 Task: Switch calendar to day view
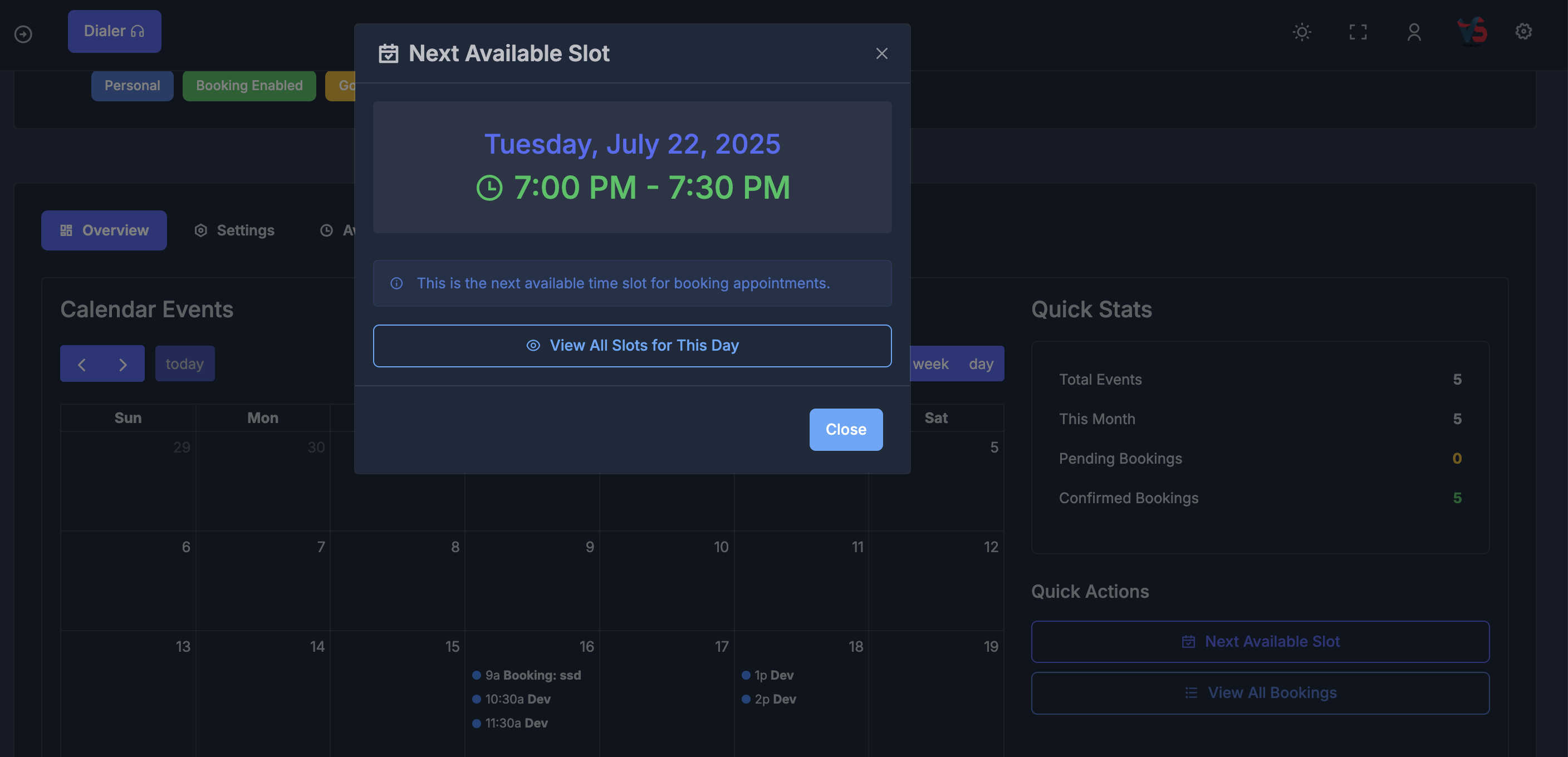pyautogui.click(x=981, y=363)
